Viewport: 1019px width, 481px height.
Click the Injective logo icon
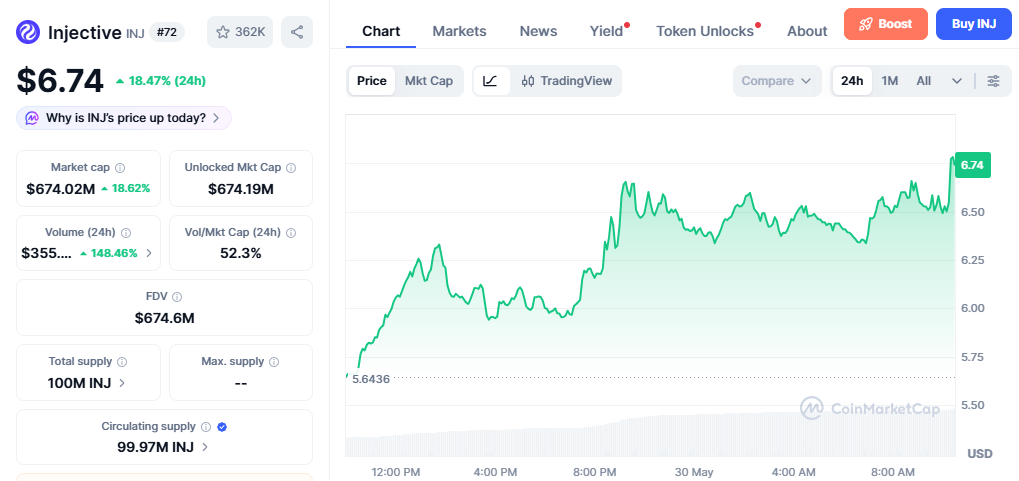(x=29, y=32)
